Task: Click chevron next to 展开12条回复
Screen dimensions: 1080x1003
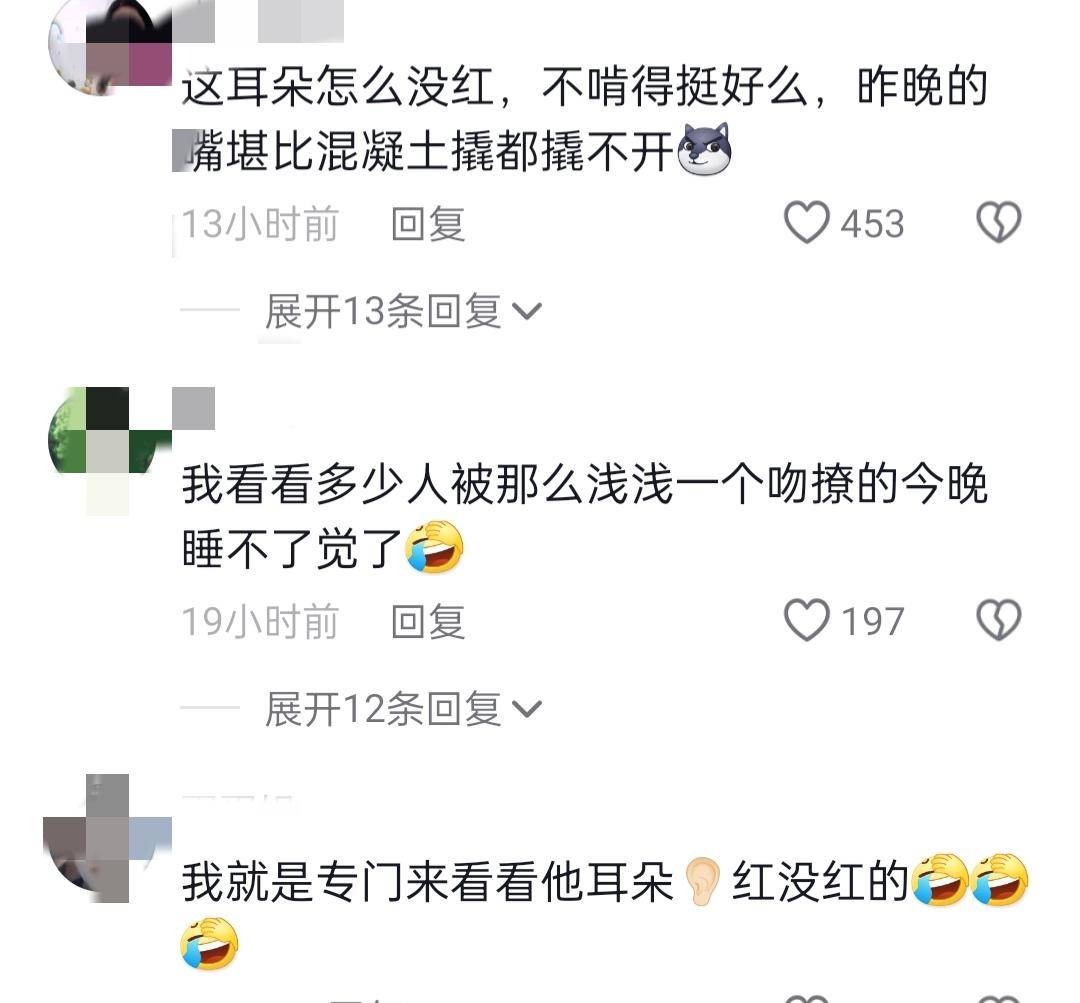Action: coord(528,710)
